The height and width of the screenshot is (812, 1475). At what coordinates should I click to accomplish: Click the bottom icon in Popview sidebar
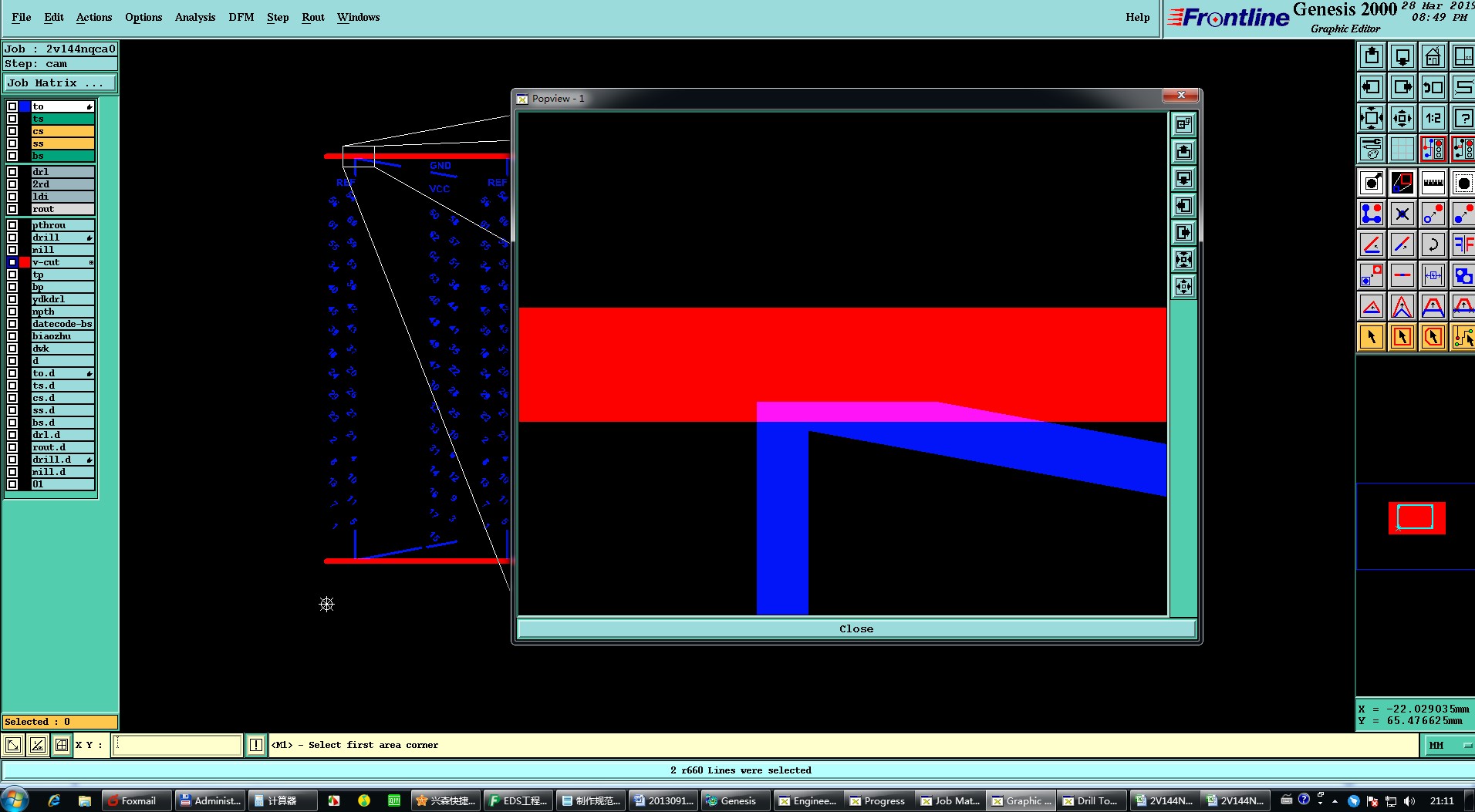pos(1183,287)
